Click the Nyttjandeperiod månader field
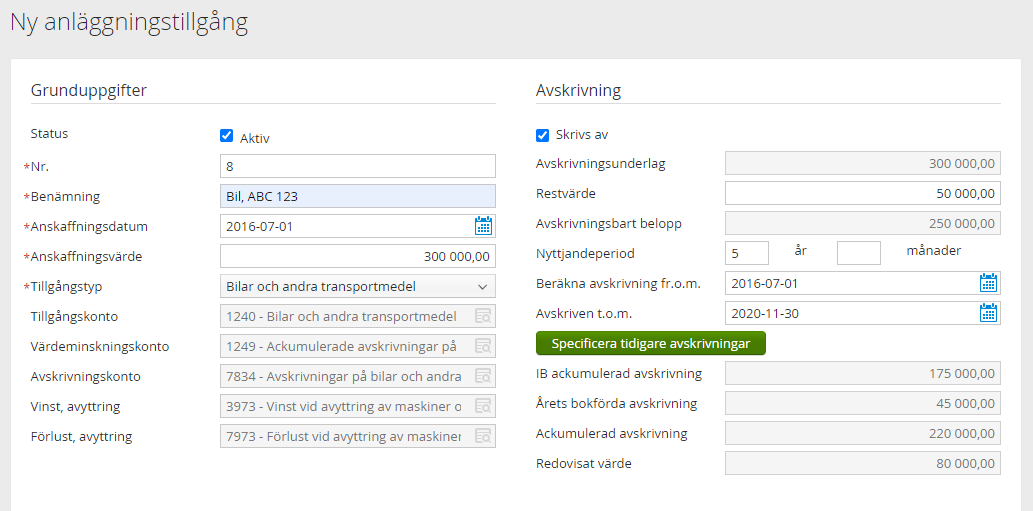Viewport: 1033px width, 511px height. (858, 253)
